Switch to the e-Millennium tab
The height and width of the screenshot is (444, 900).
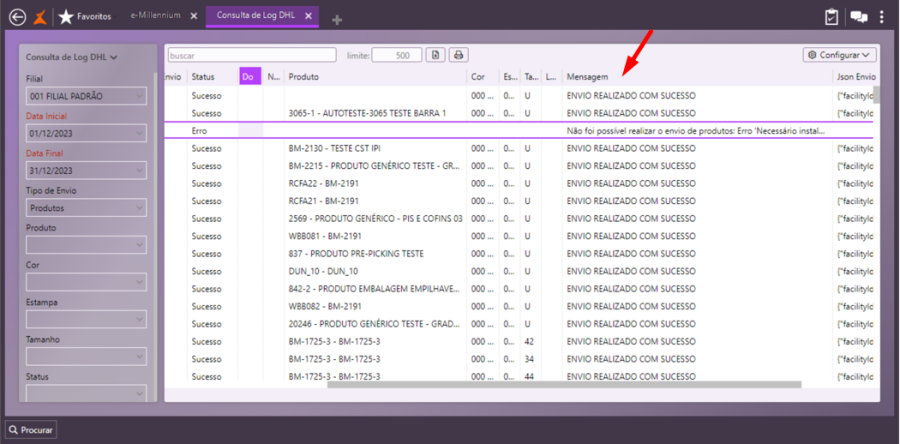(x=156, y=16)
